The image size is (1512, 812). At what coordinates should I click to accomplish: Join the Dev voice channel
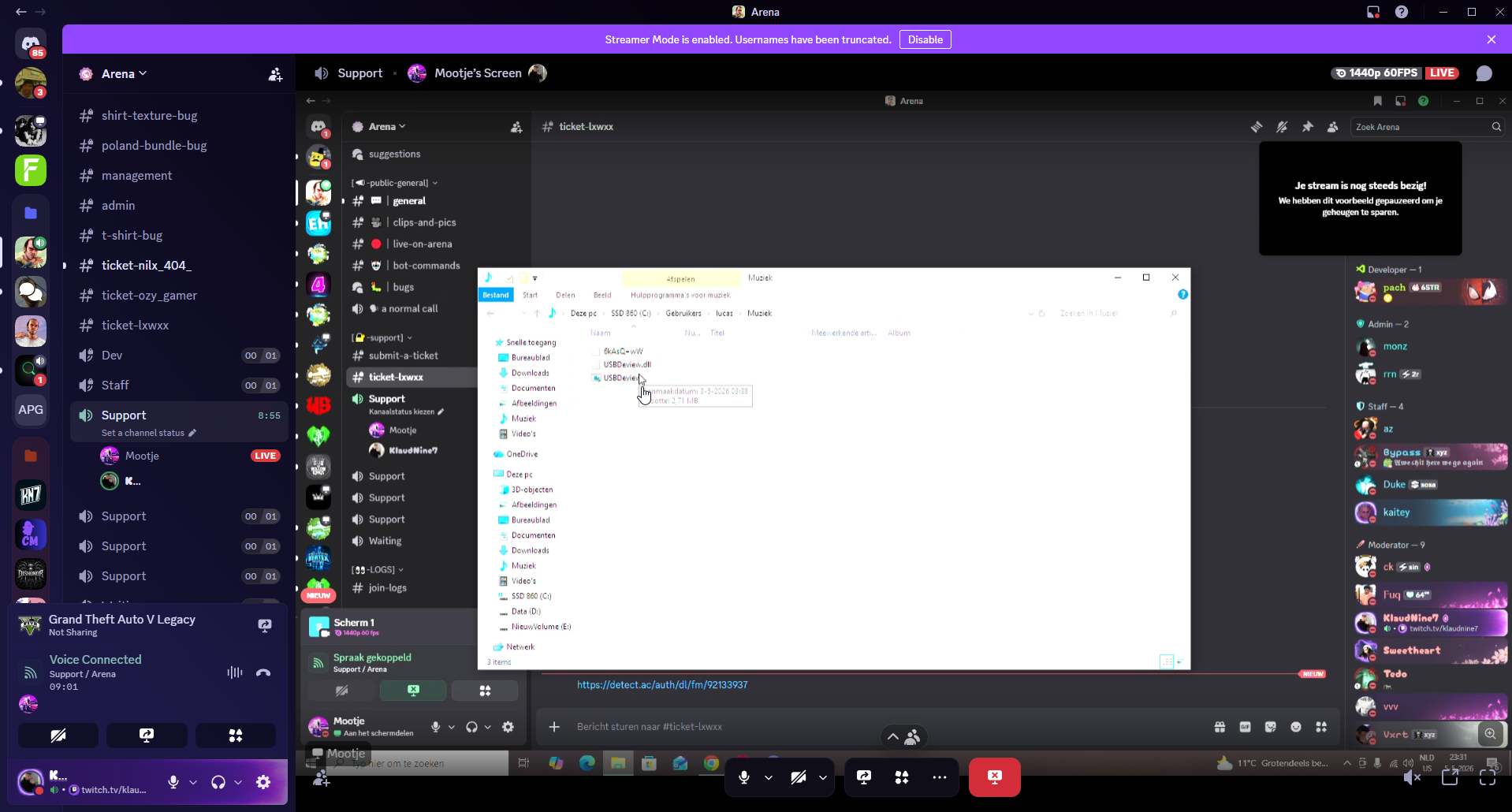click(179, 356)
